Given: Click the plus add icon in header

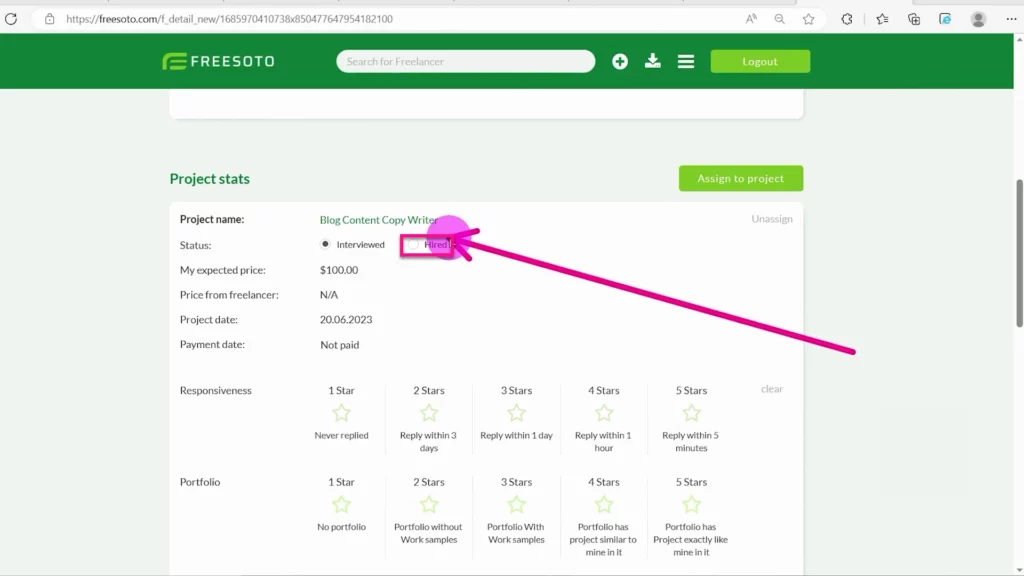Looking at the screenshot, I should 620,61.
